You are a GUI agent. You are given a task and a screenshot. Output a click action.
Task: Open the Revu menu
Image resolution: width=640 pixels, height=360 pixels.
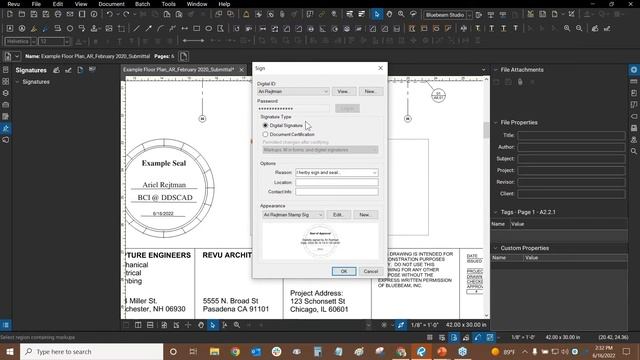point(13,4)
